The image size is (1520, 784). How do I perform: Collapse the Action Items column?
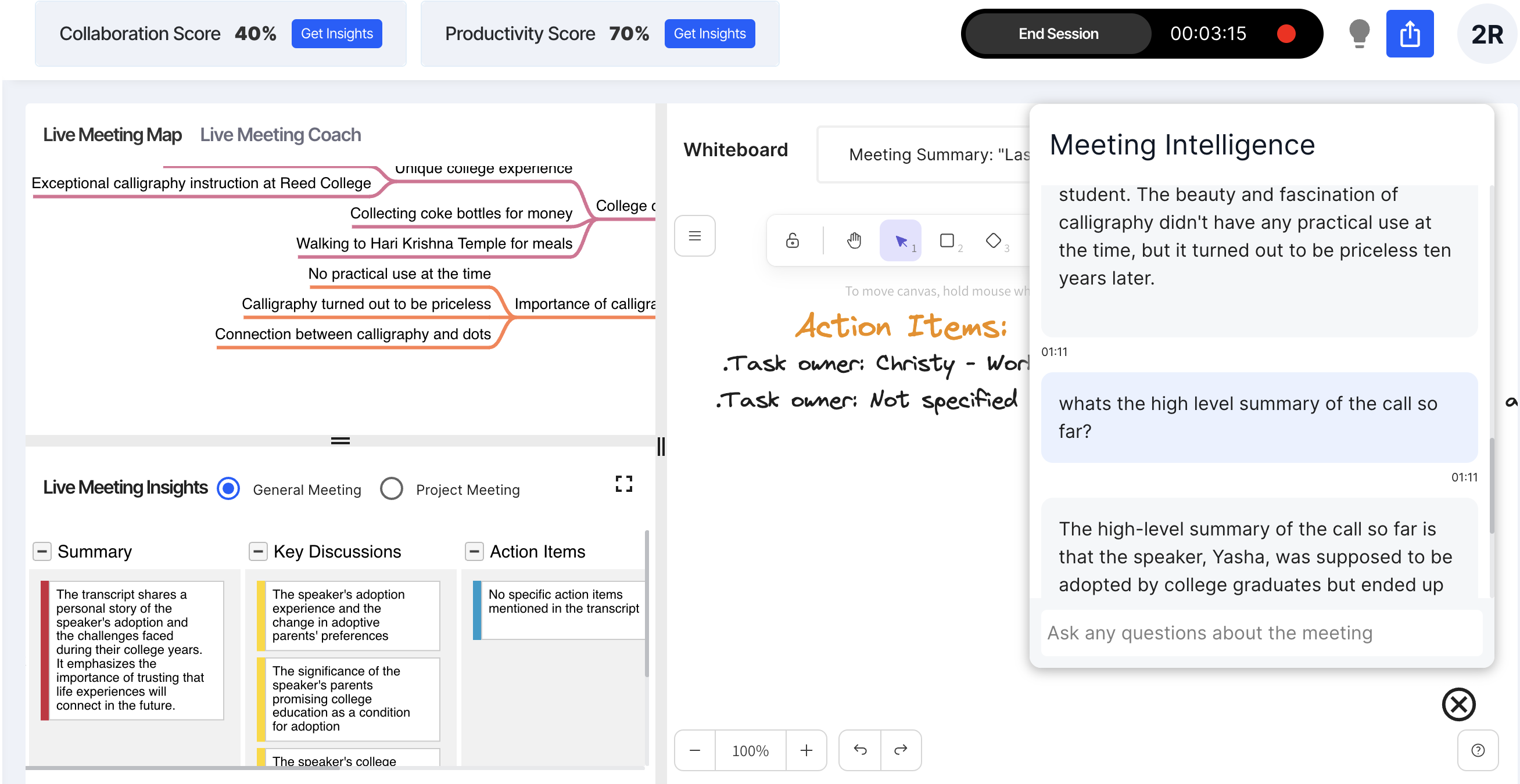click(x=474, y=551)
